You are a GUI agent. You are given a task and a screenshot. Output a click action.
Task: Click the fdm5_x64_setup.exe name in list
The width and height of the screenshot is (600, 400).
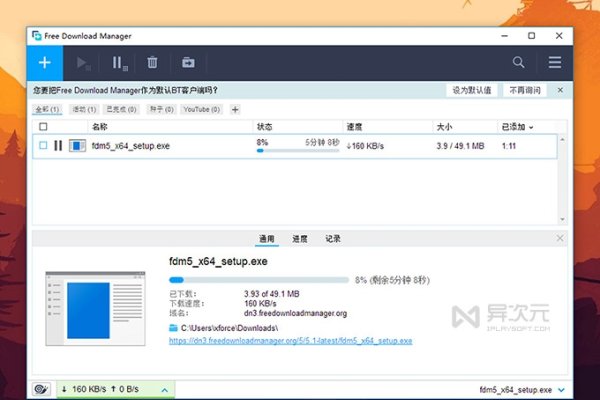130,146
